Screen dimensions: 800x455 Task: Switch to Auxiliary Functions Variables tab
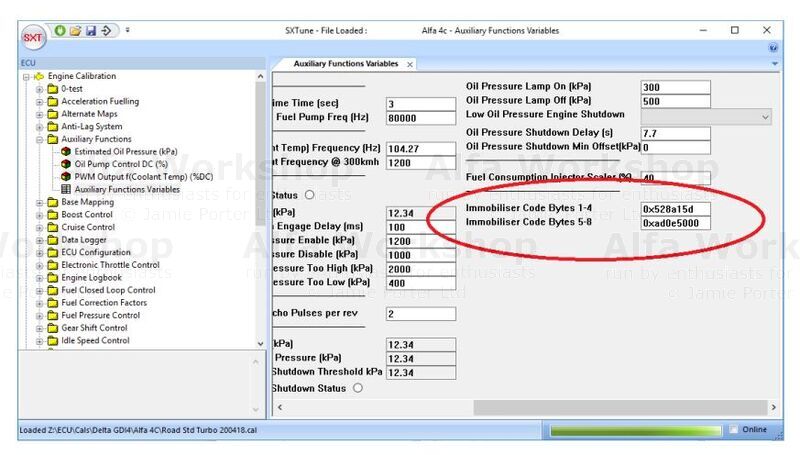(x=345, y=65)
